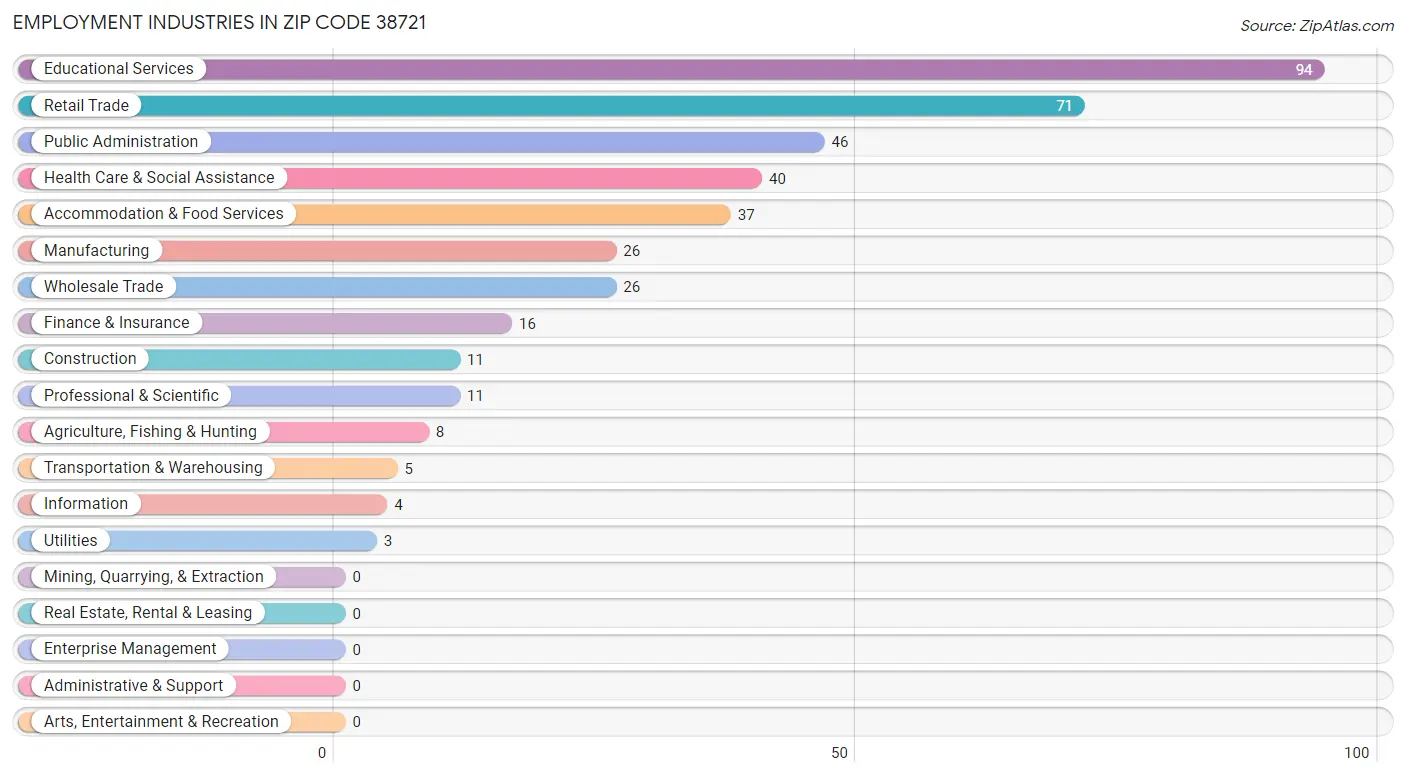Click the chart title Employment Industries in Zip Code 38721
Viewport: 1406px width, 777px height.
[220, 23]
